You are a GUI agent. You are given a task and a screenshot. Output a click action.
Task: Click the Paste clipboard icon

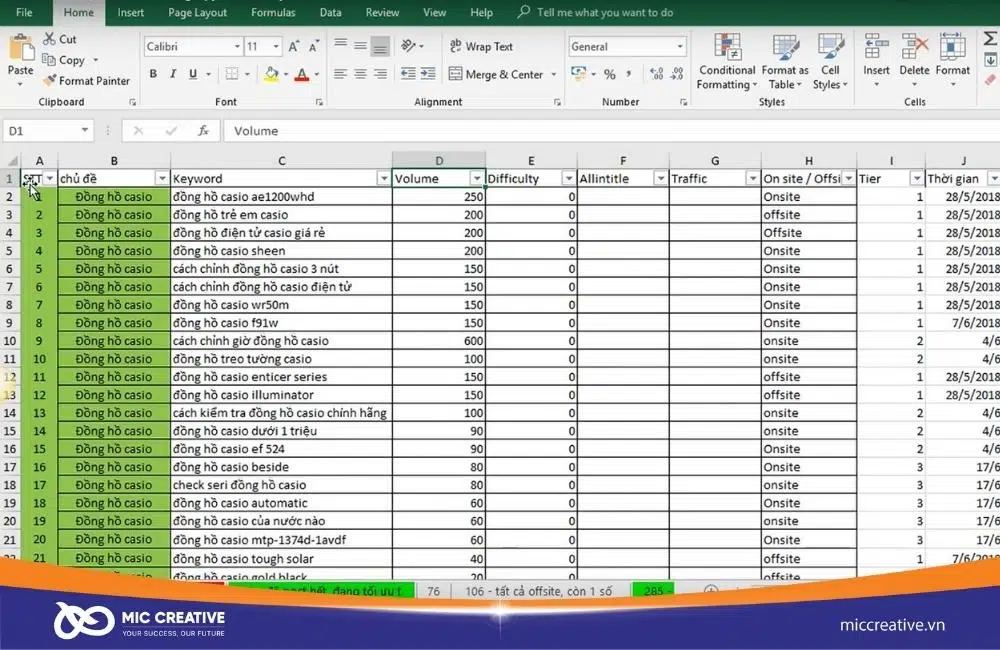click(x=20, y=48)
